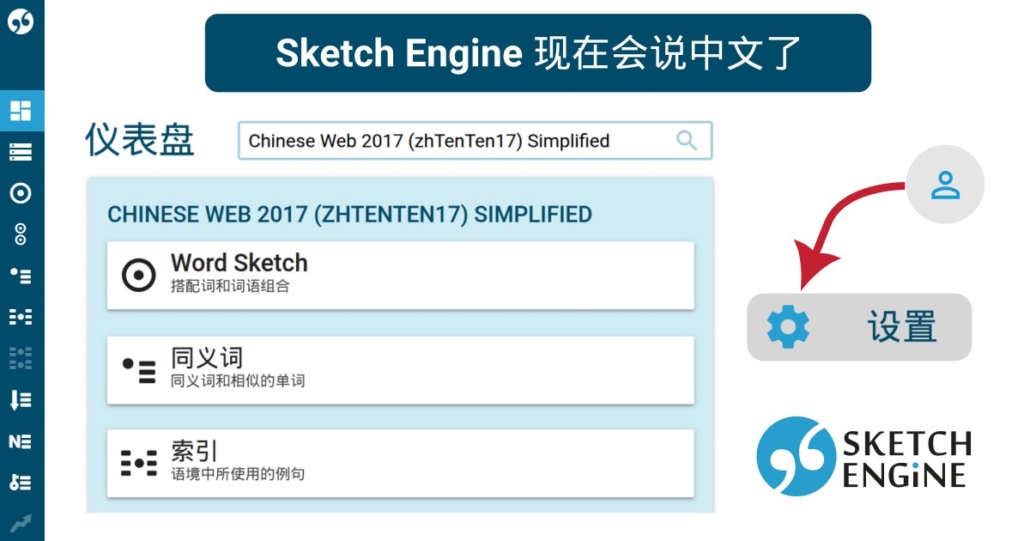Open the 同义词 thesaurus card

tap(400, 370)
